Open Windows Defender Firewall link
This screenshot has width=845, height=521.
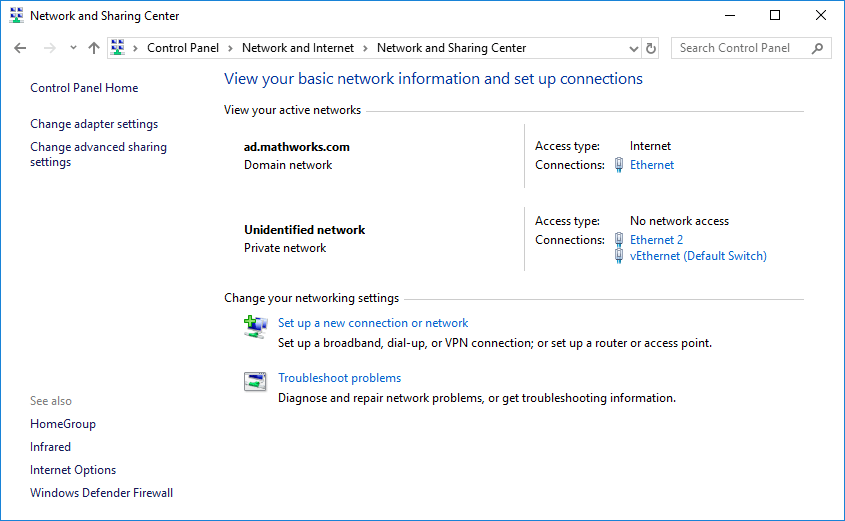(x=101, y=493)
